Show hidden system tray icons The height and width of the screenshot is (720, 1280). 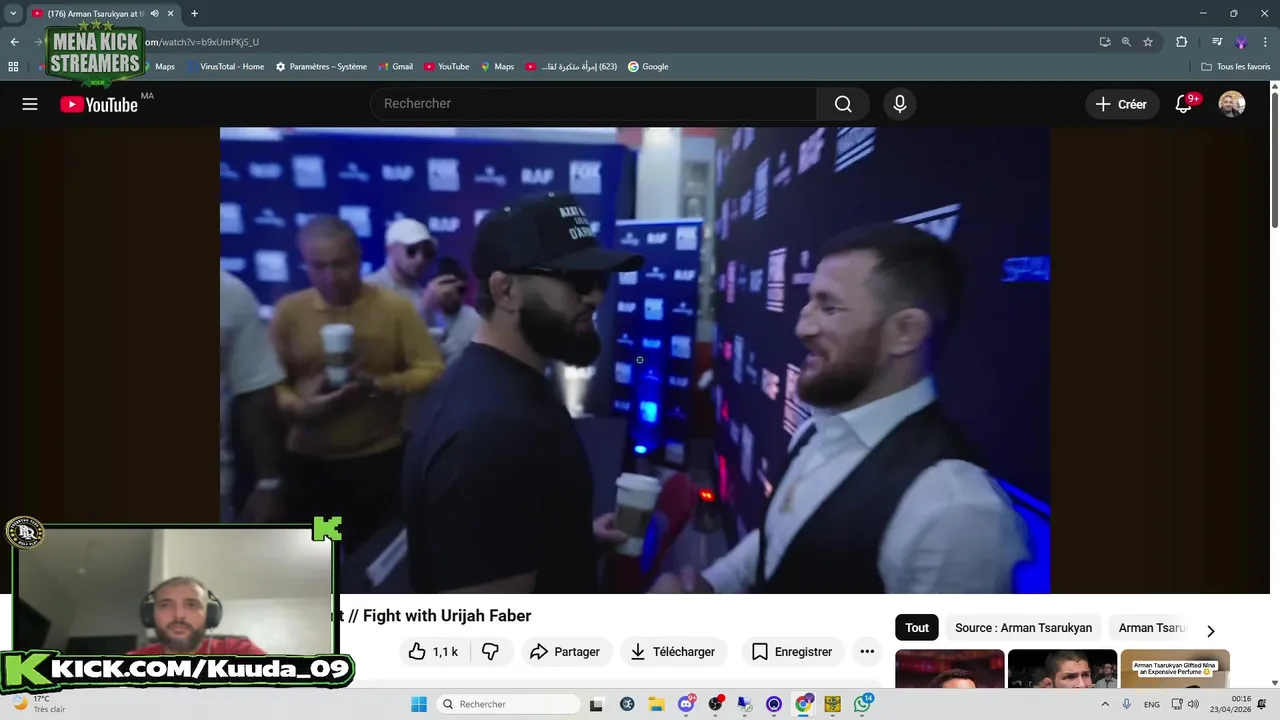tap(1105, 704)
